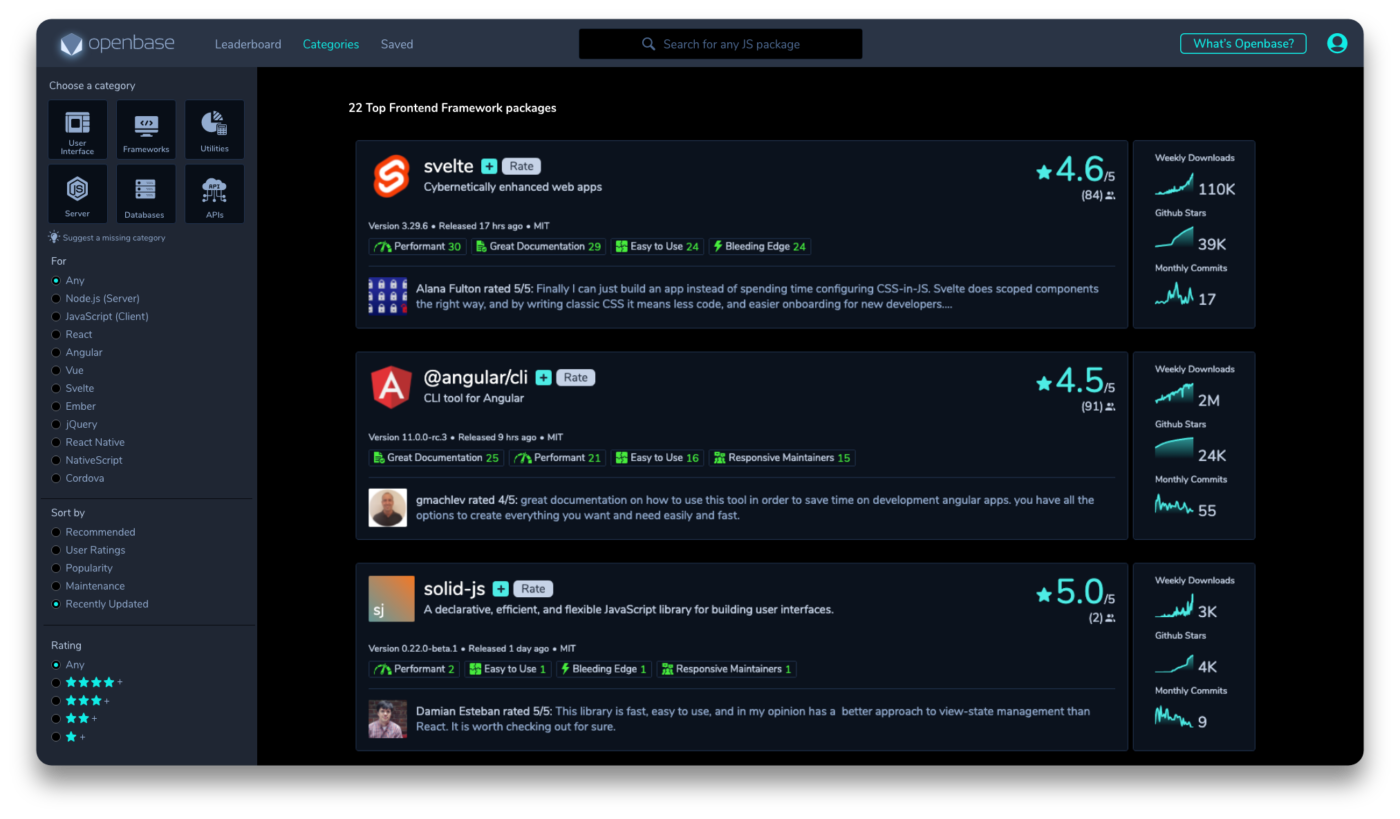Screen dimensions: 1400x819
Task: Click the solid-js Github Stars chart
Action: click(x=1174, y=662)
